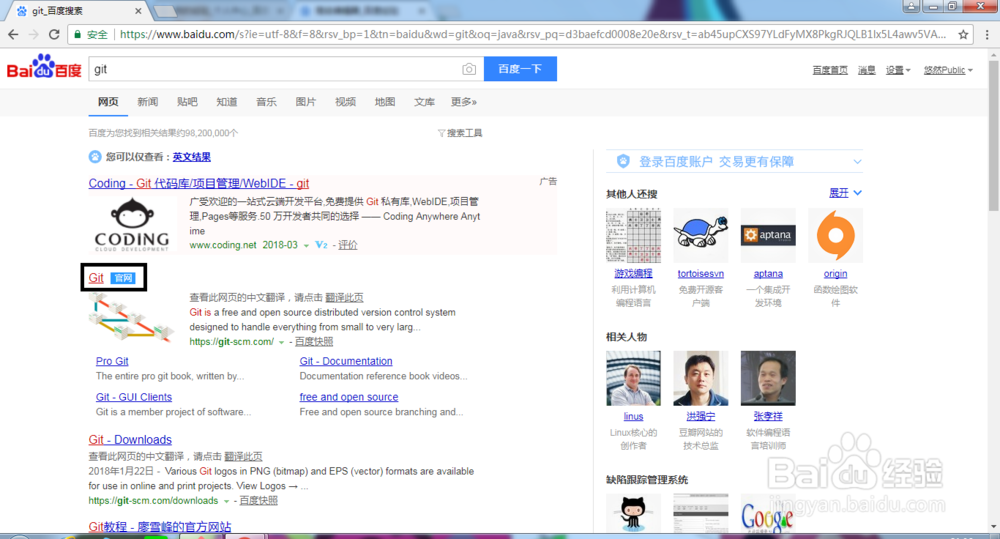
Task: Open the 悠然Public account dropdown
Action: (x=948, y=70)
